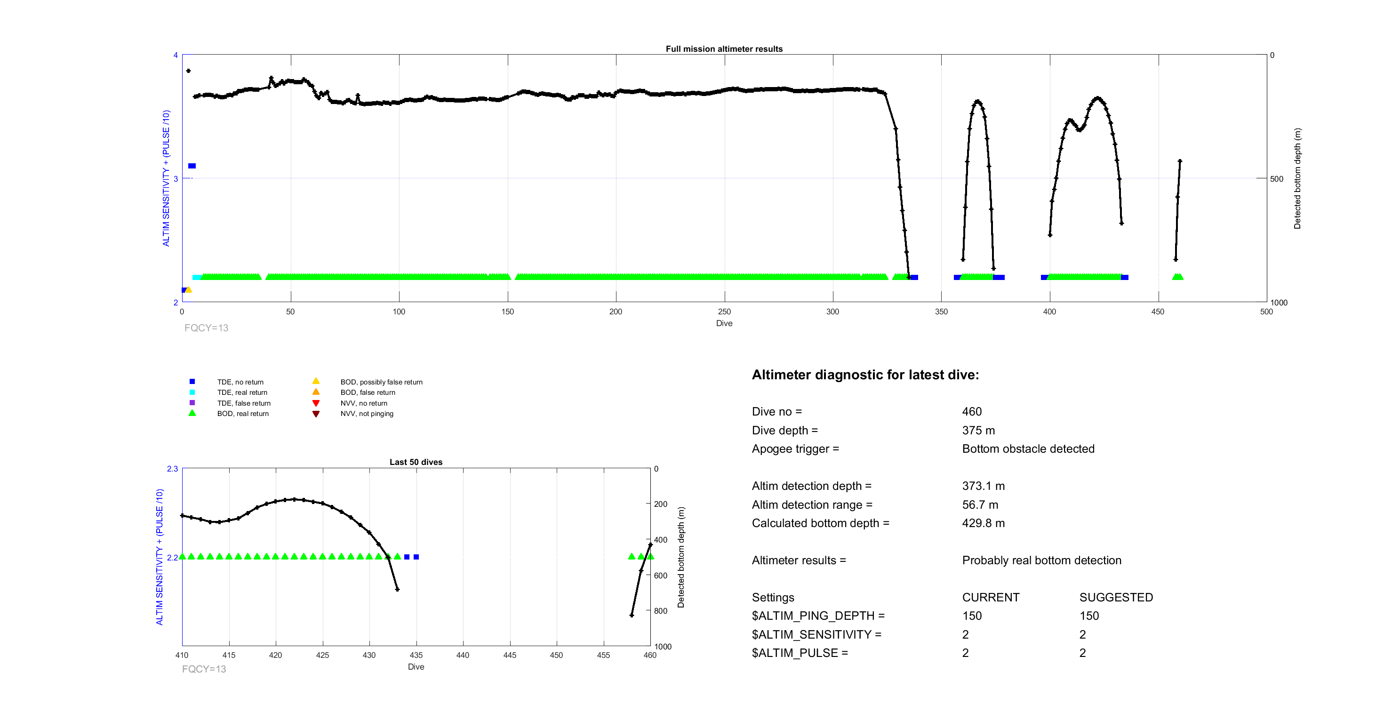1400x726 pixels.
Task: Click the 'FQCY=13' note under the full mission plot
Action: pos(206,328)
